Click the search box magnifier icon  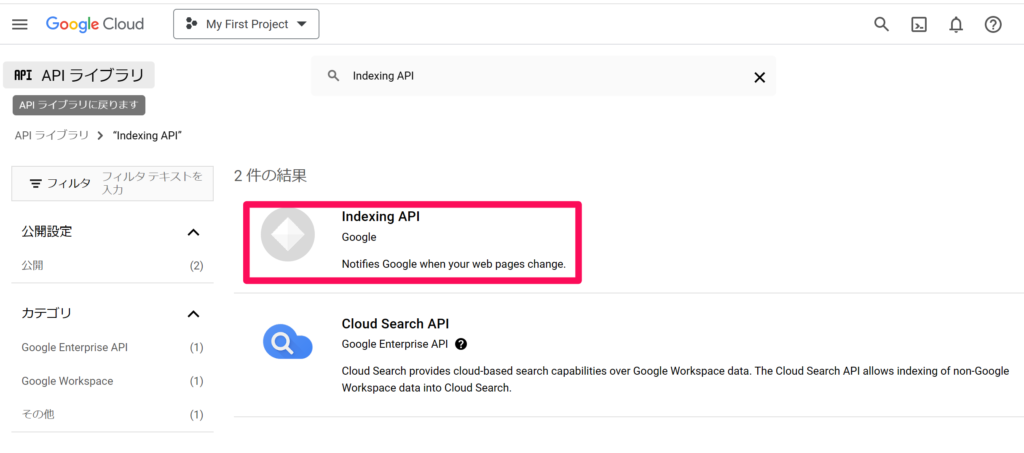[333, 76]
